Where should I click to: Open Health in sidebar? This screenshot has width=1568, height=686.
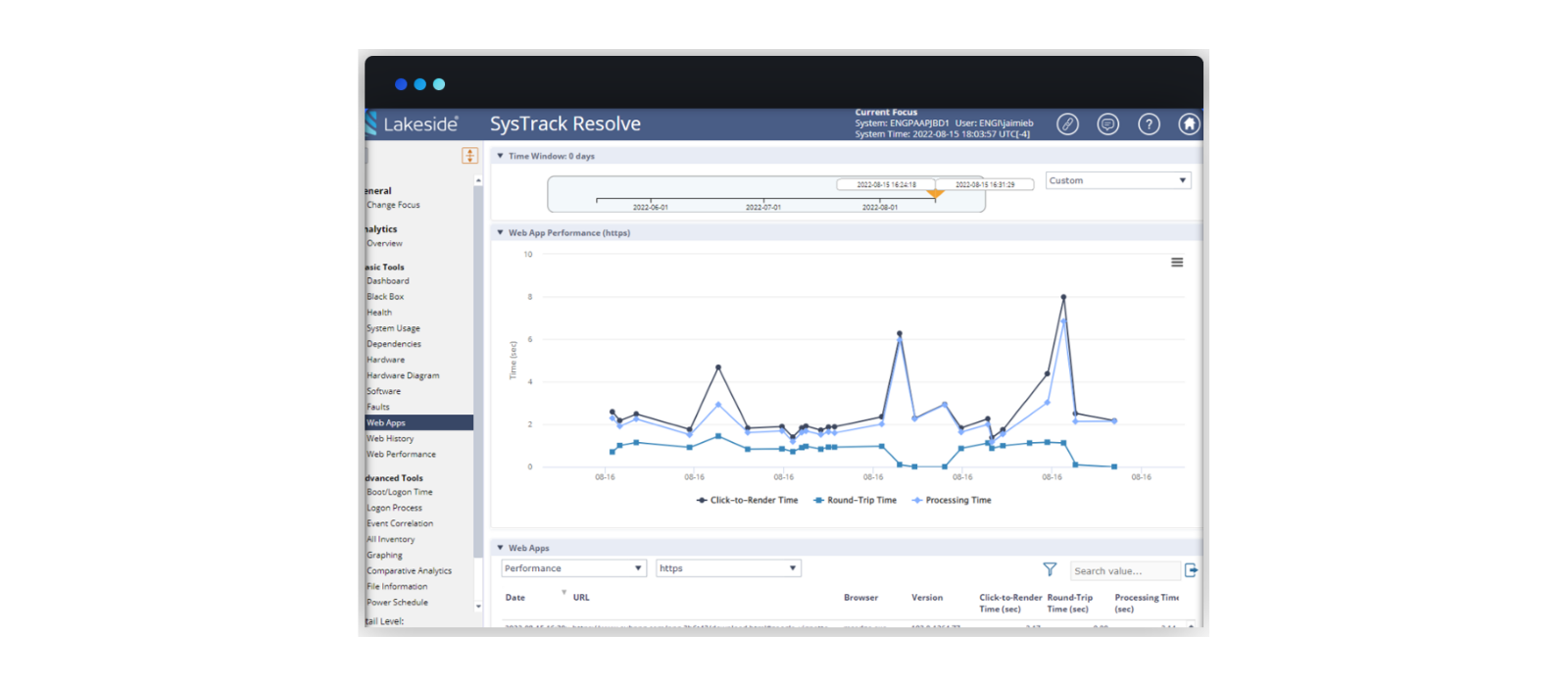click(x=379, y=313)
